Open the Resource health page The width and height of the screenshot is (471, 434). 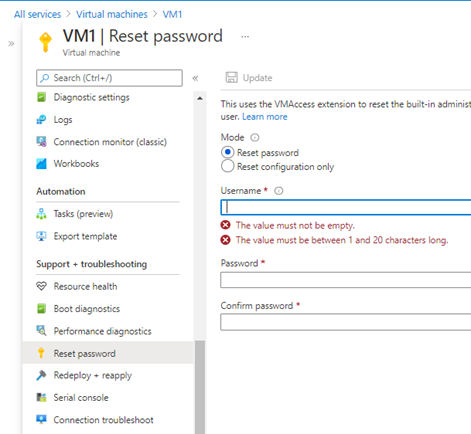click(85, 286)
